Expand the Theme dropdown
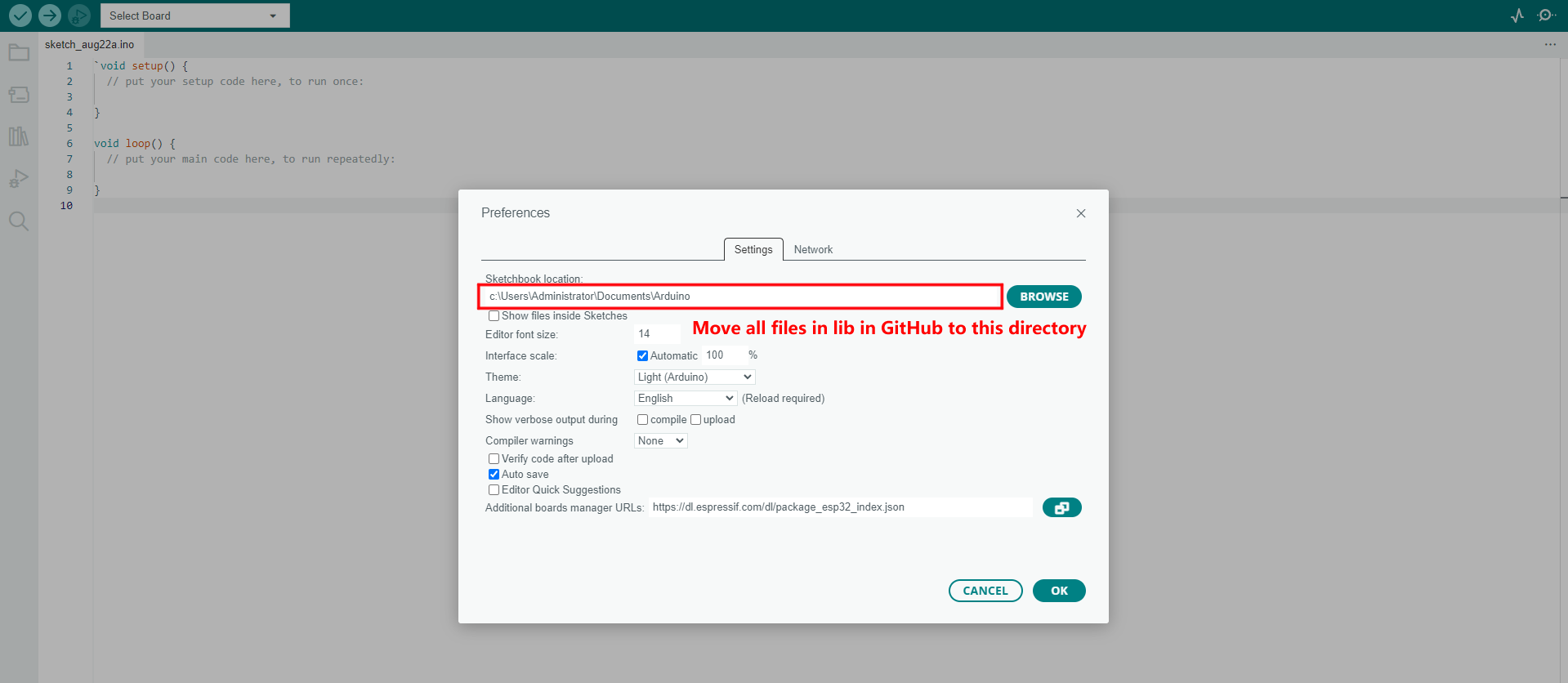Screen dimensions: 1568x683 click(695, 377)
